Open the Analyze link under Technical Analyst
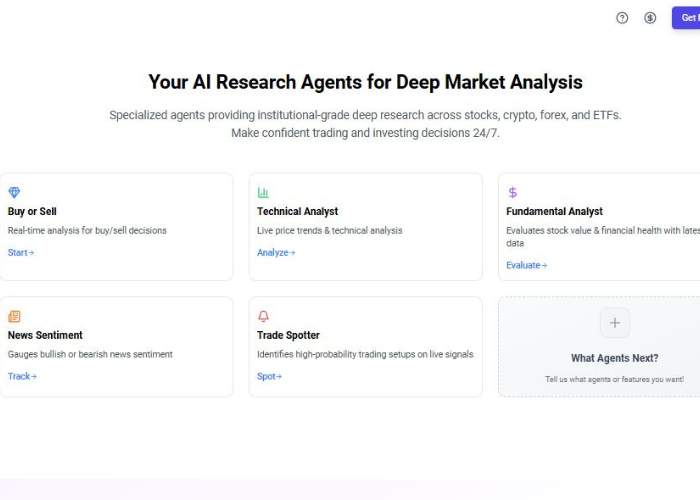The height and width of the screenshot is (500, 700). (x=276, y=253)
